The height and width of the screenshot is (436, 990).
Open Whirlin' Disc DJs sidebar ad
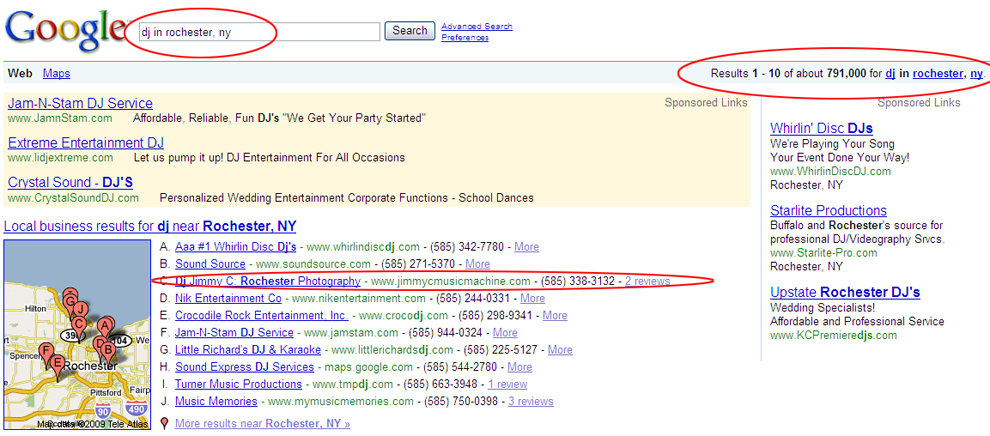(x=821, y=128)
